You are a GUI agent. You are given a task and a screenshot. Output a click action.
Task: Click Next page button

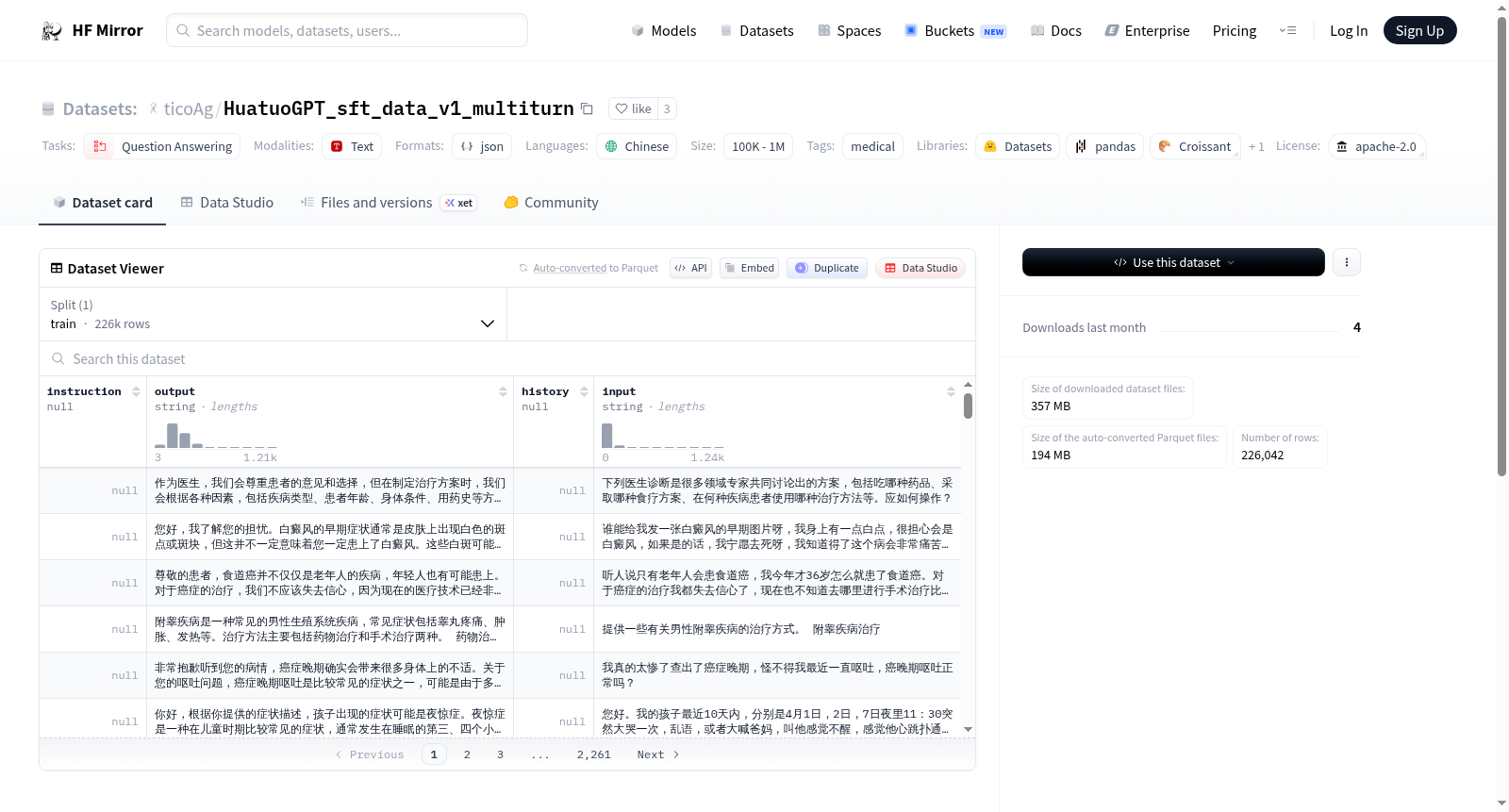[x=658, y=754]
